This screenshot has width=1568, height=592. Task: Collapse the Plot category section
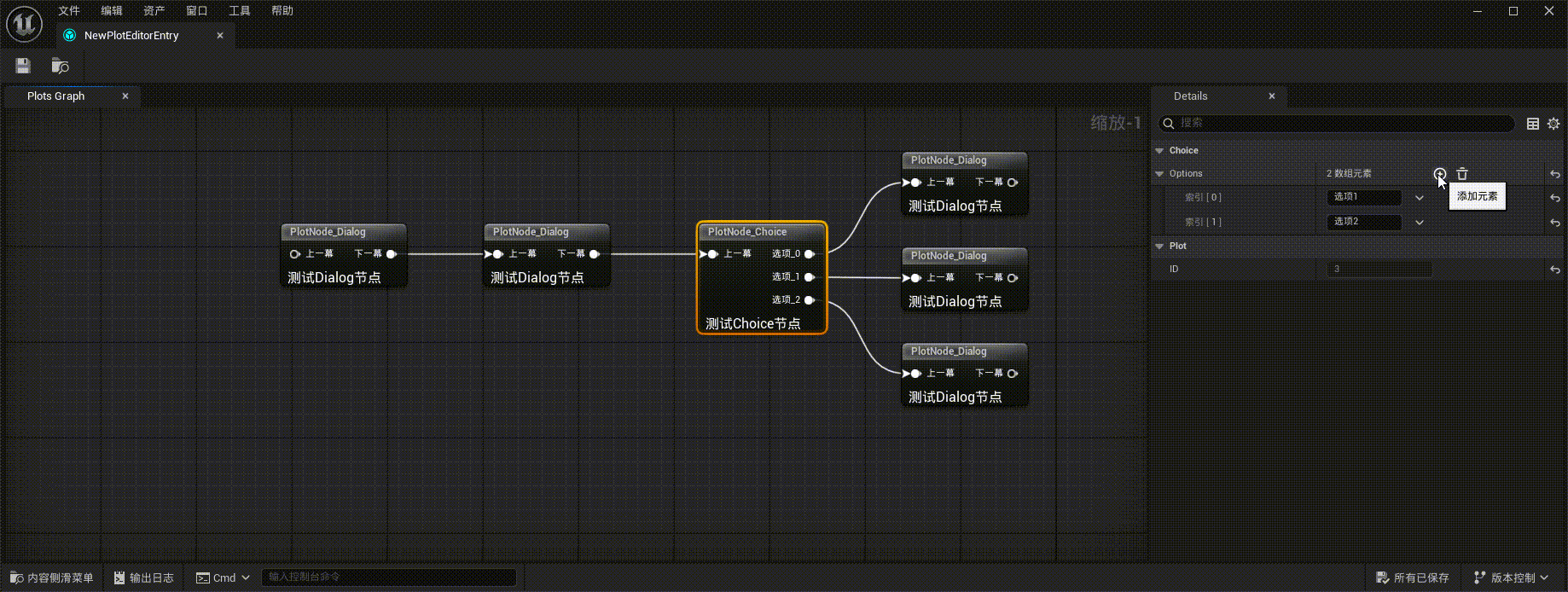click(x=1159, y=247)
